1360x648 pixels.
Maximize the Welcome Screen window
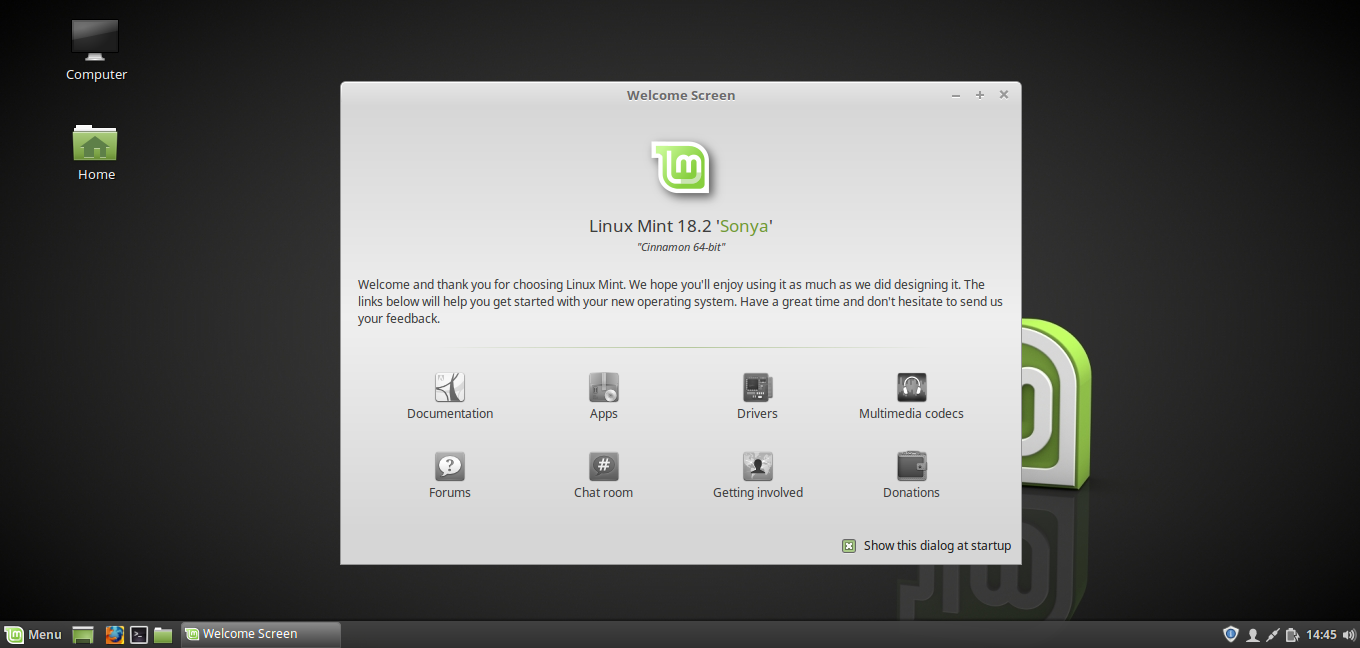[x=980, y=95]
